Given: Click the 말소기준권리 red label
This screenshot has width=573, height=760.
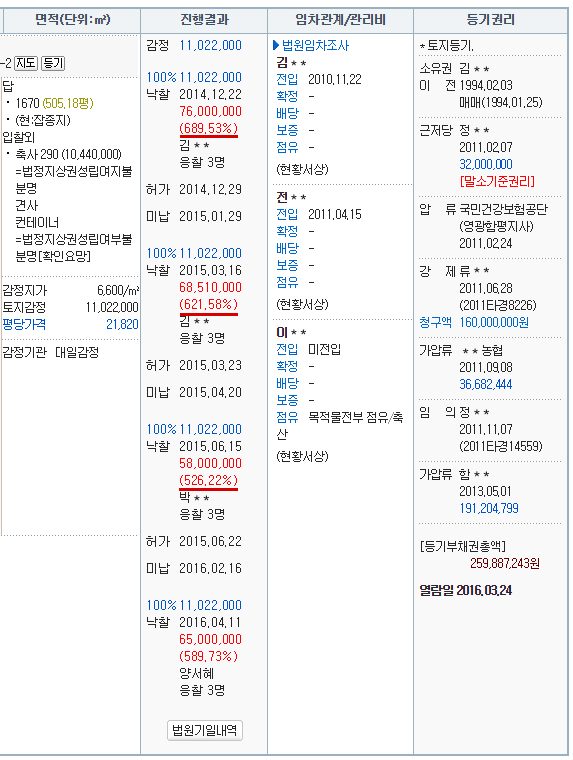Looking at the screenshot, I should [497, 181].
